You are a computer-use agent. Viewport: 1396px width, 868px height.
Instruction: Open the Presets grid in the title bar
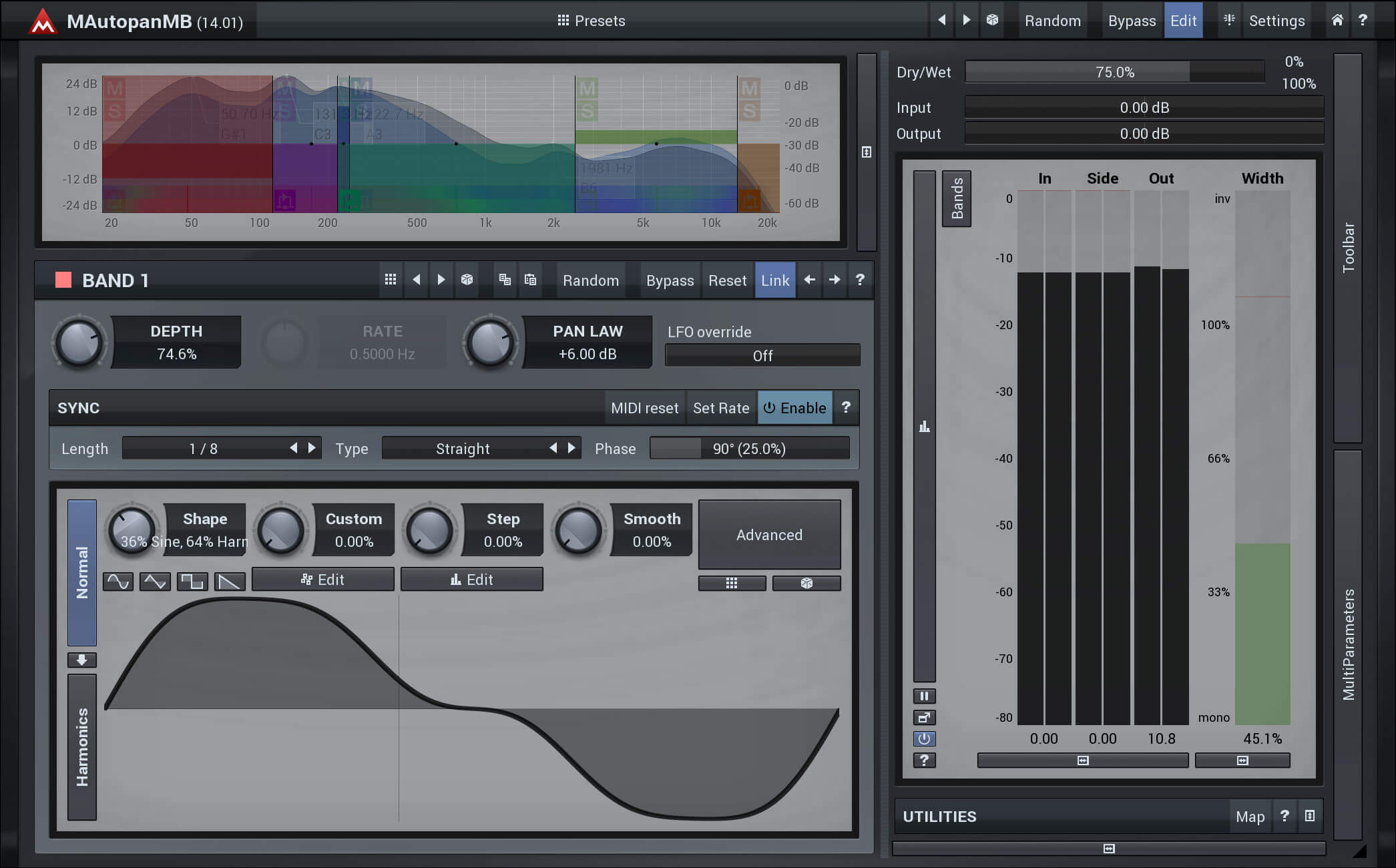coord(591,21)
